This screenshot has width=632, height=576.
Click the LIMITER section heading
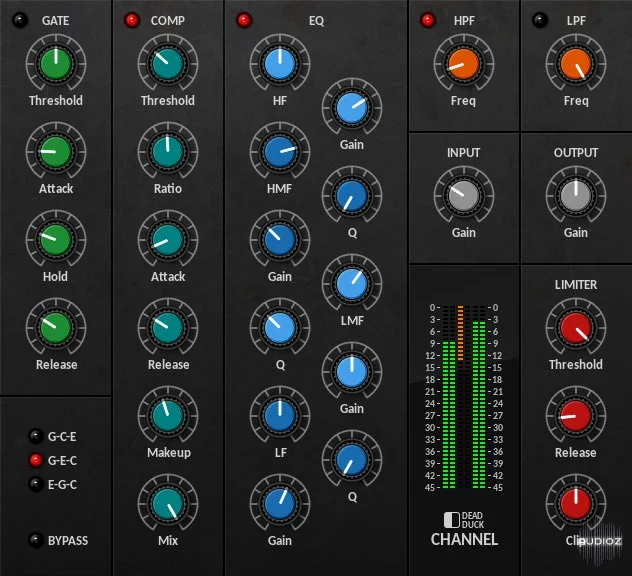(576, 285)
